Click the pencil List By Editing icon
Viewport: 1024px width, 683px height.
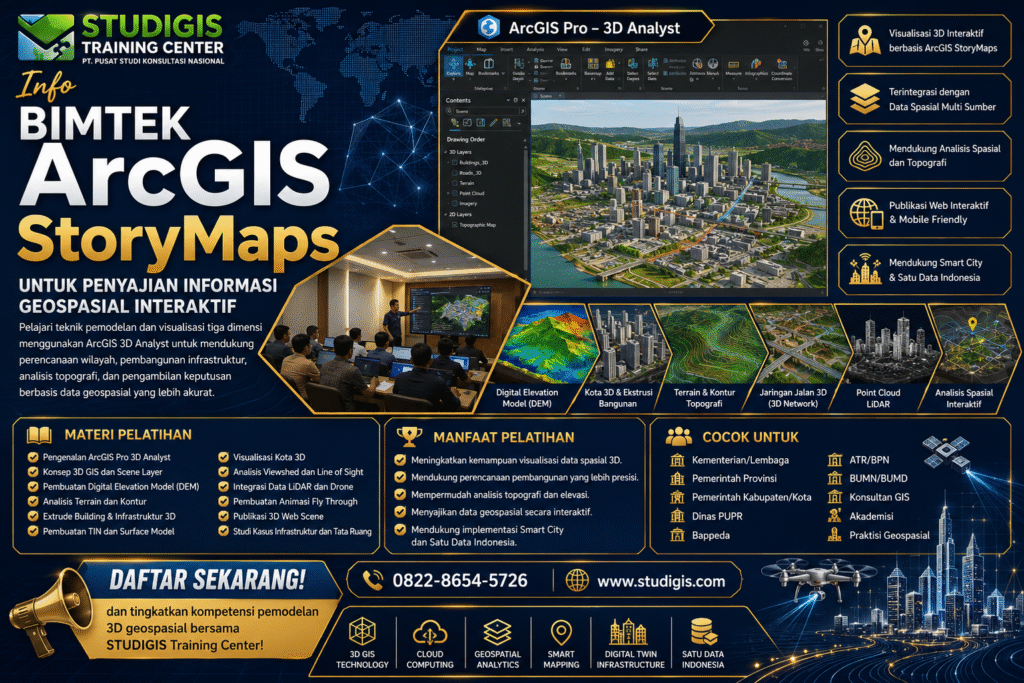click(494, 122)
